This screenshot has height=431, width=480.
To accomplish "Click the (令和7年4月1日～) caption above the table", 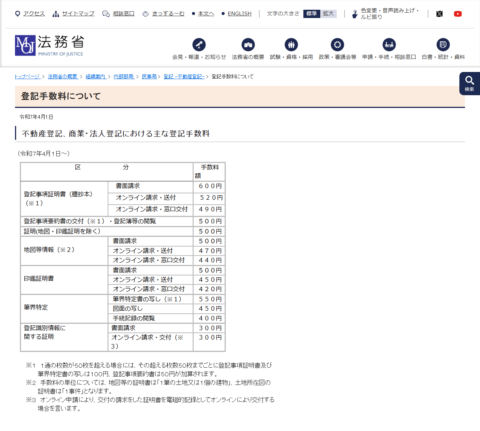I will [44, 153].
